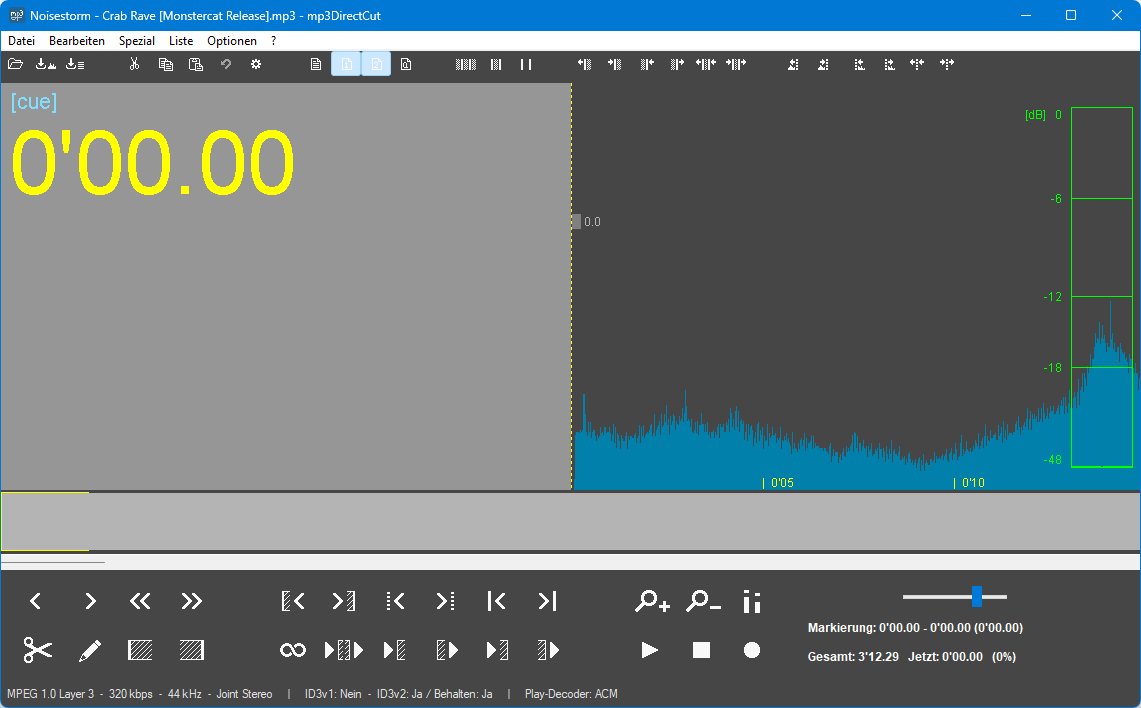Toggle the highlighted page 1 toolbar button
Viewport: 1141px width, 708px height.
click(x=346, y=64)
